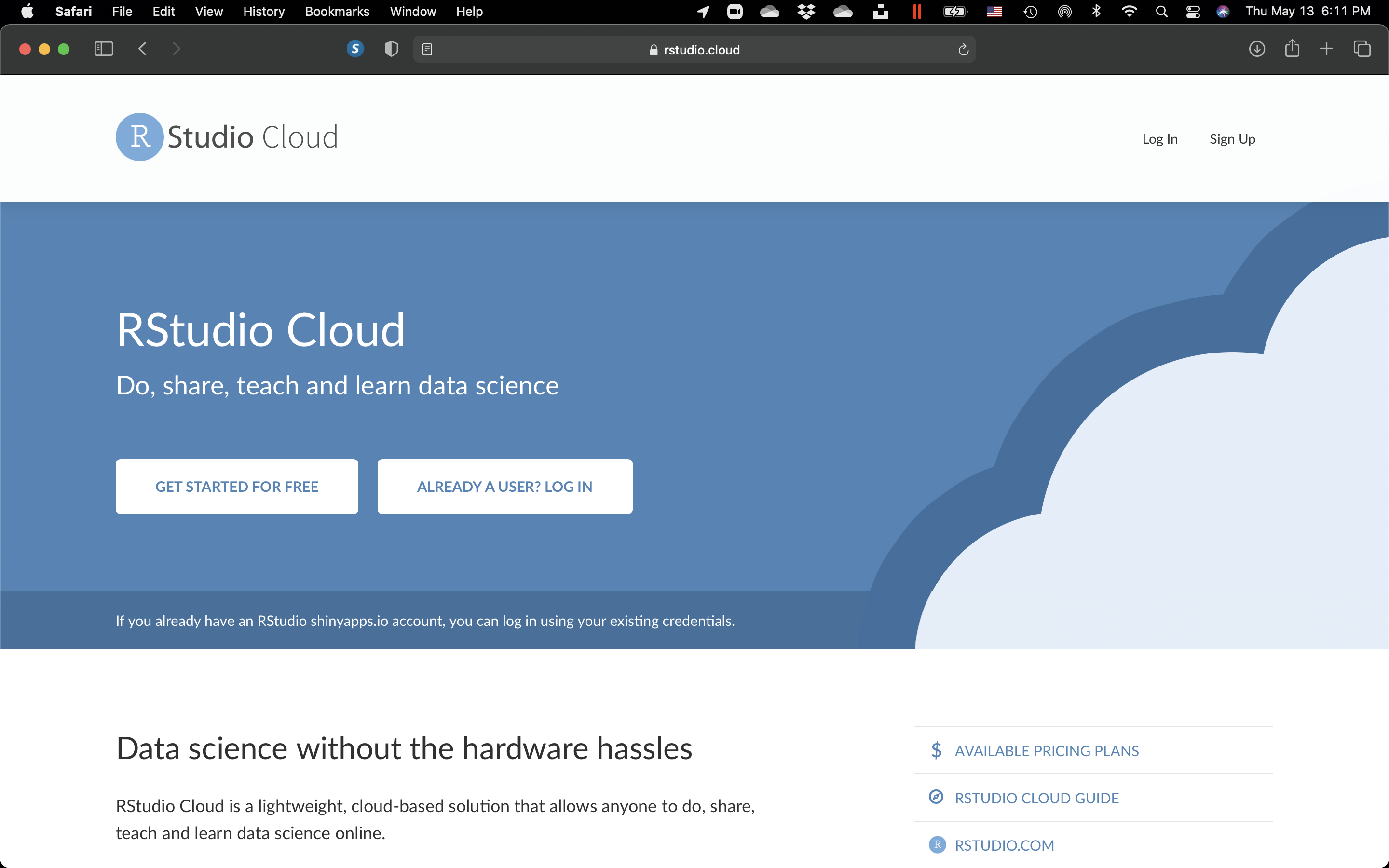Show Reader view icon in address bar
The height and width of the screenshot is (868, 1389).
point(427,50)
